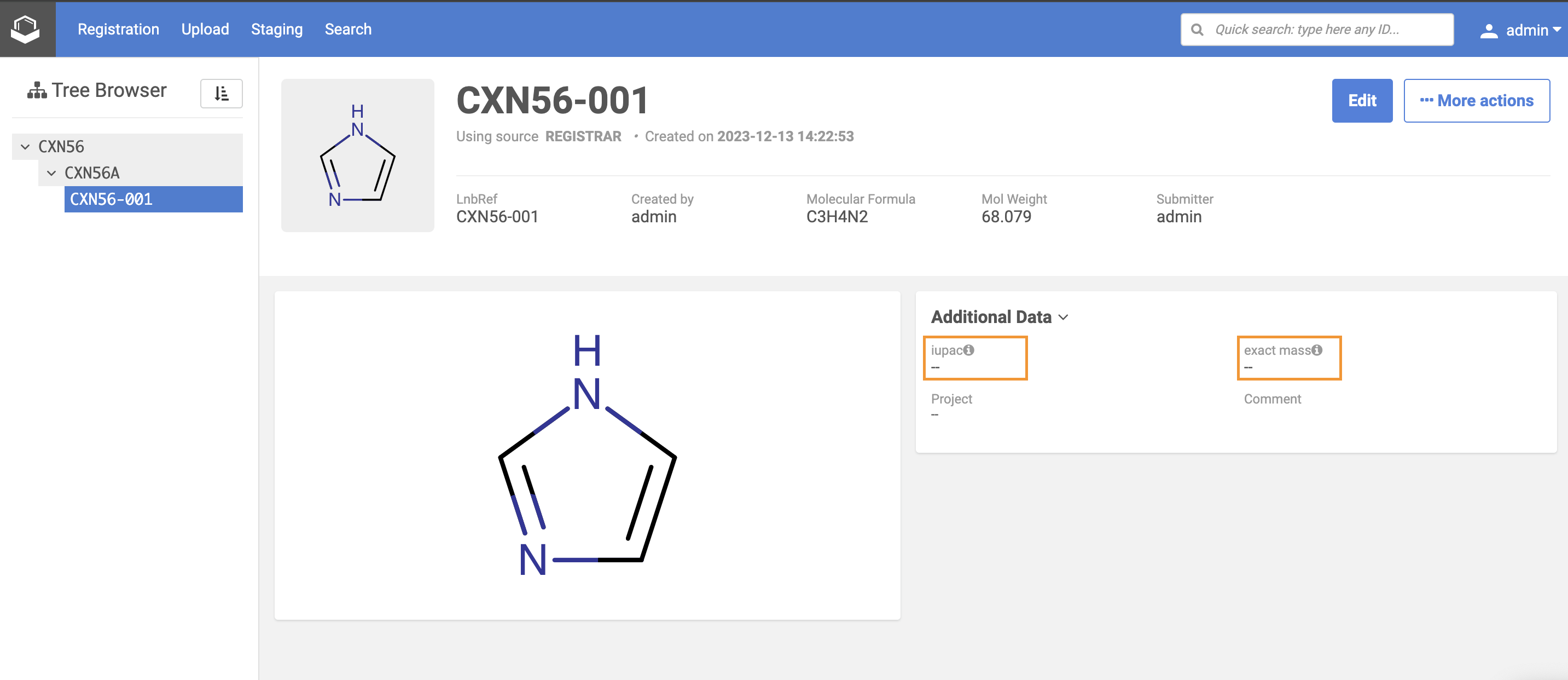Open the More actions menu

(x=1476, y=101)
